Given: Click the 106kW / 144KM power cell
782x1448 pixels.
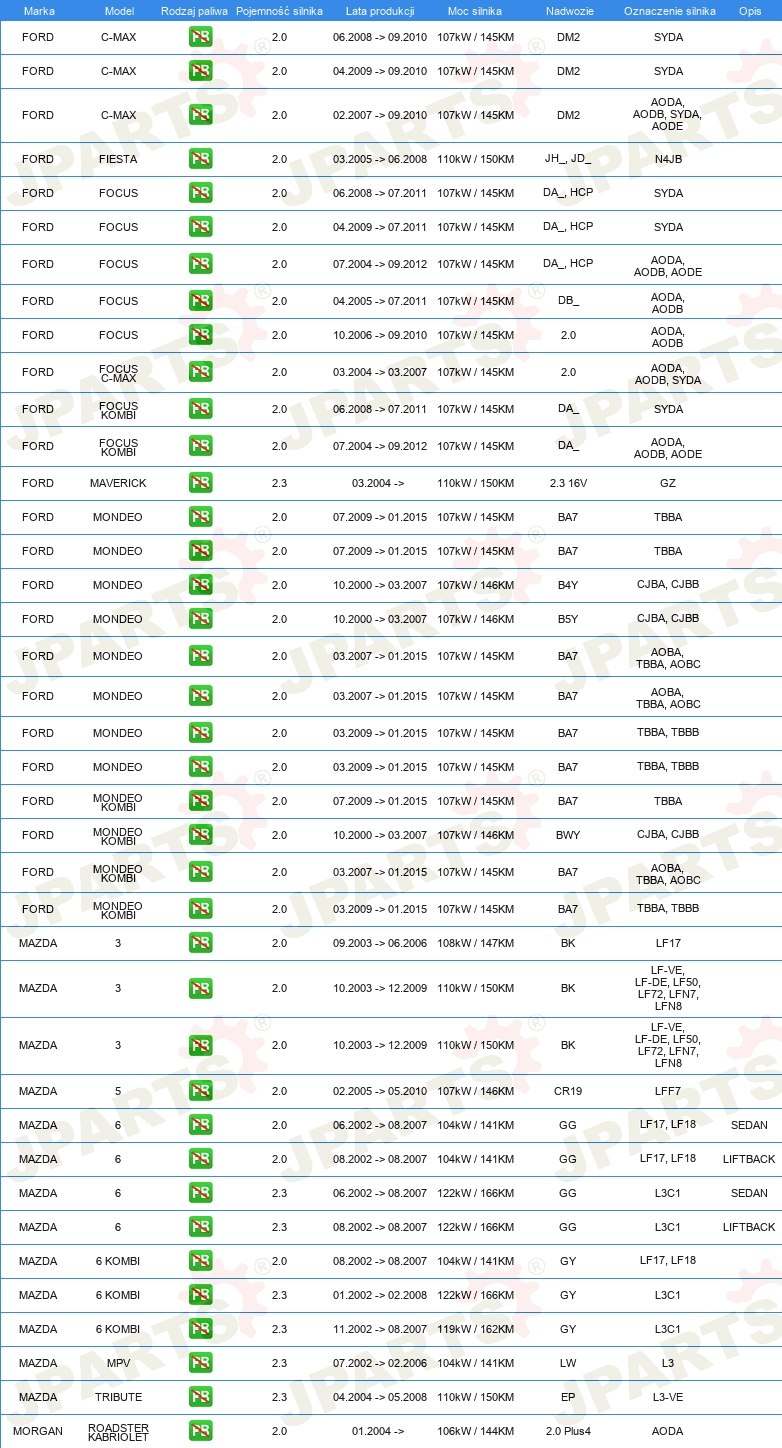Looking at the screenshot, I should click(x=475, y=1431).
